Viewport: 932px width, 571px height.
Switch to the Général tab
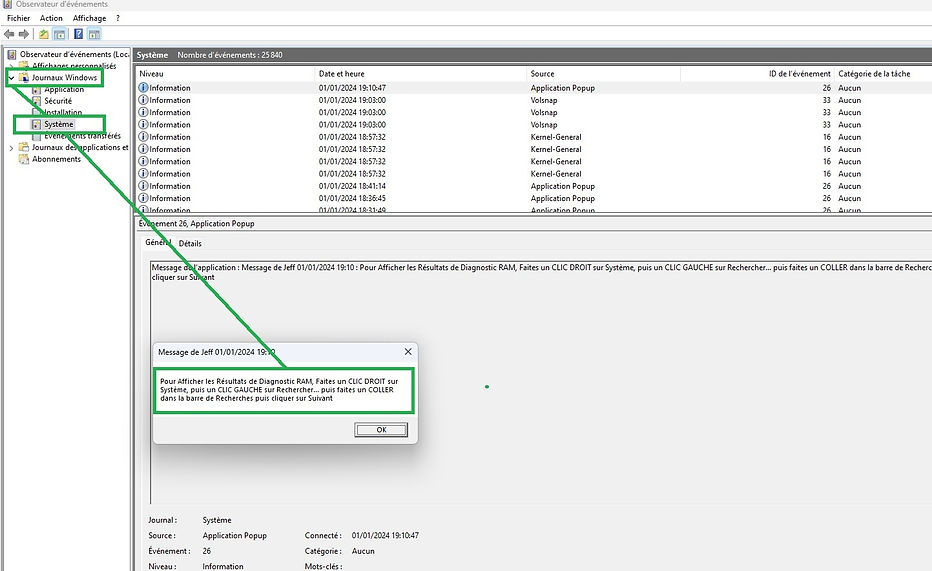click(158, 242)
